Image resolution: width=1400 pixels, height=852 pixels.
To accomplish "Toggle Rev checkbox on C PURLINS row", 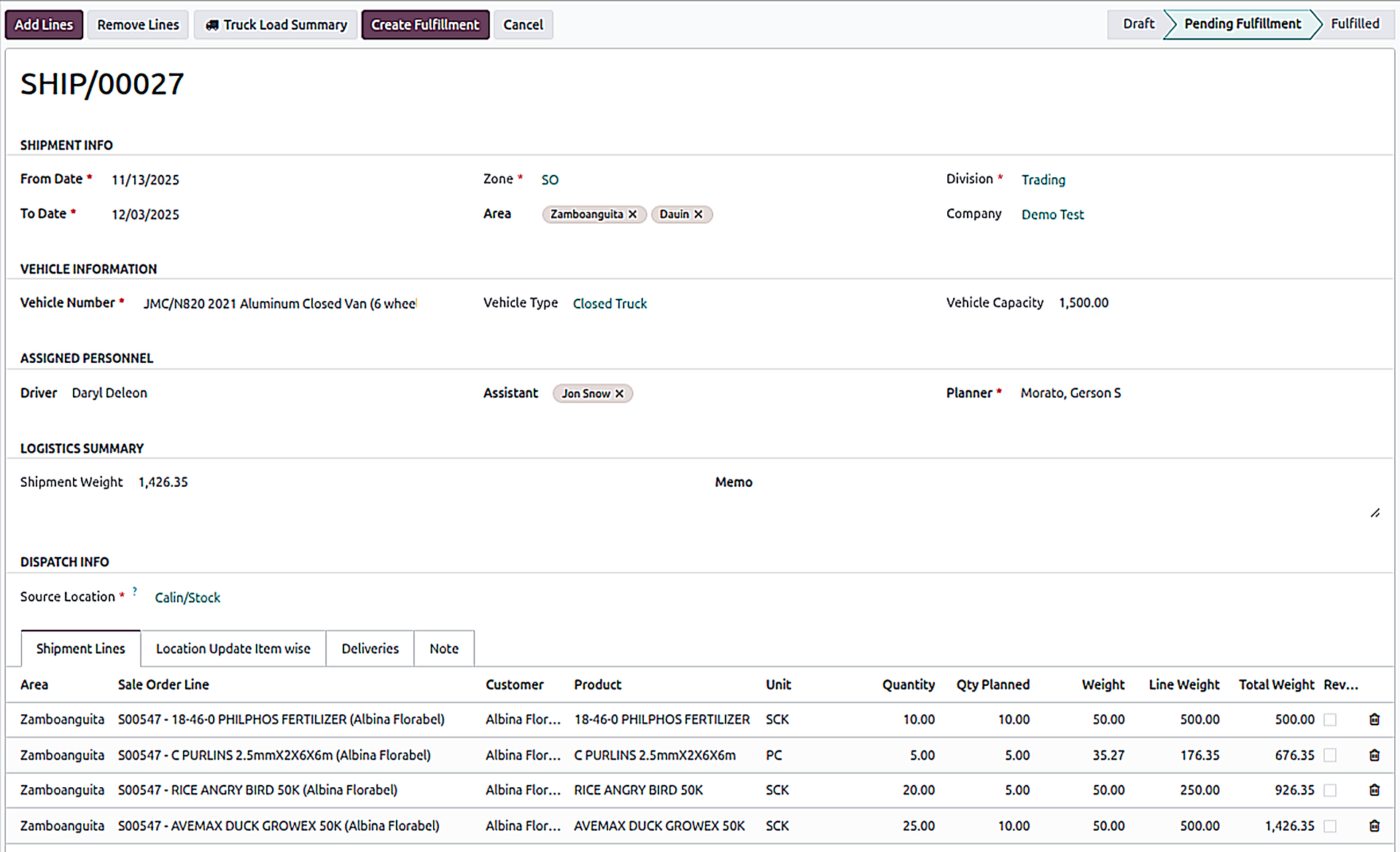I will tap(1330, 755).
